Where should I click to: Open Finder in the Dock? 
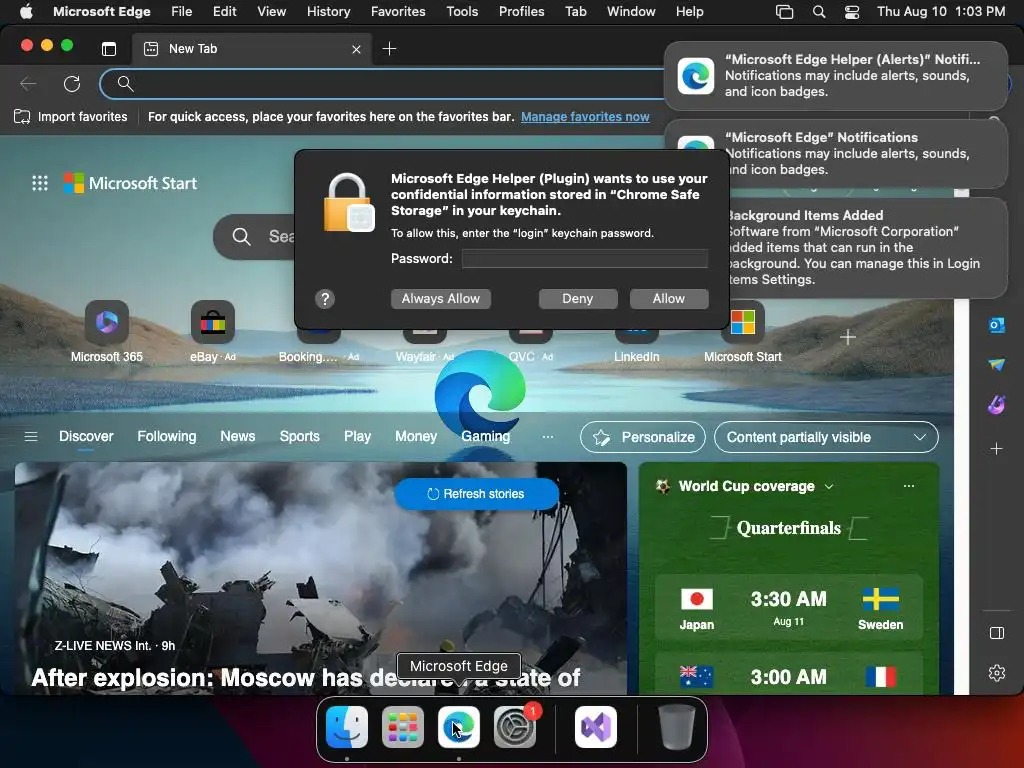pos(347,727)
